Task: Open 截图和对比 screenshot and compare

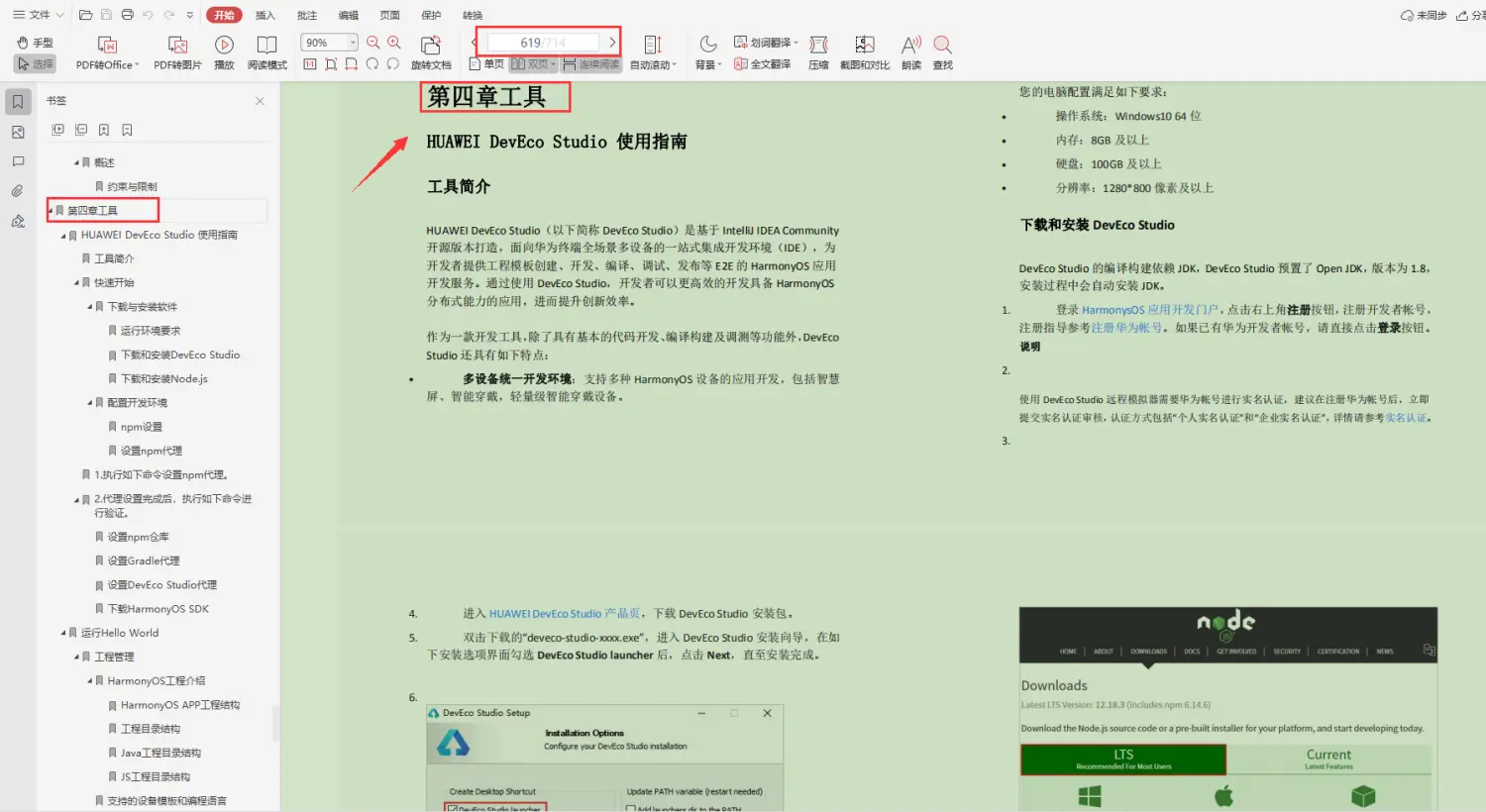Action: pyautogui.click(x=865, y=52)
